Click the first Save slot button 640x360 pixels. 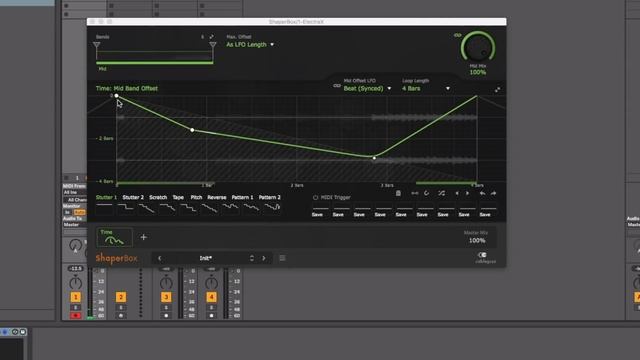point(317,215)
